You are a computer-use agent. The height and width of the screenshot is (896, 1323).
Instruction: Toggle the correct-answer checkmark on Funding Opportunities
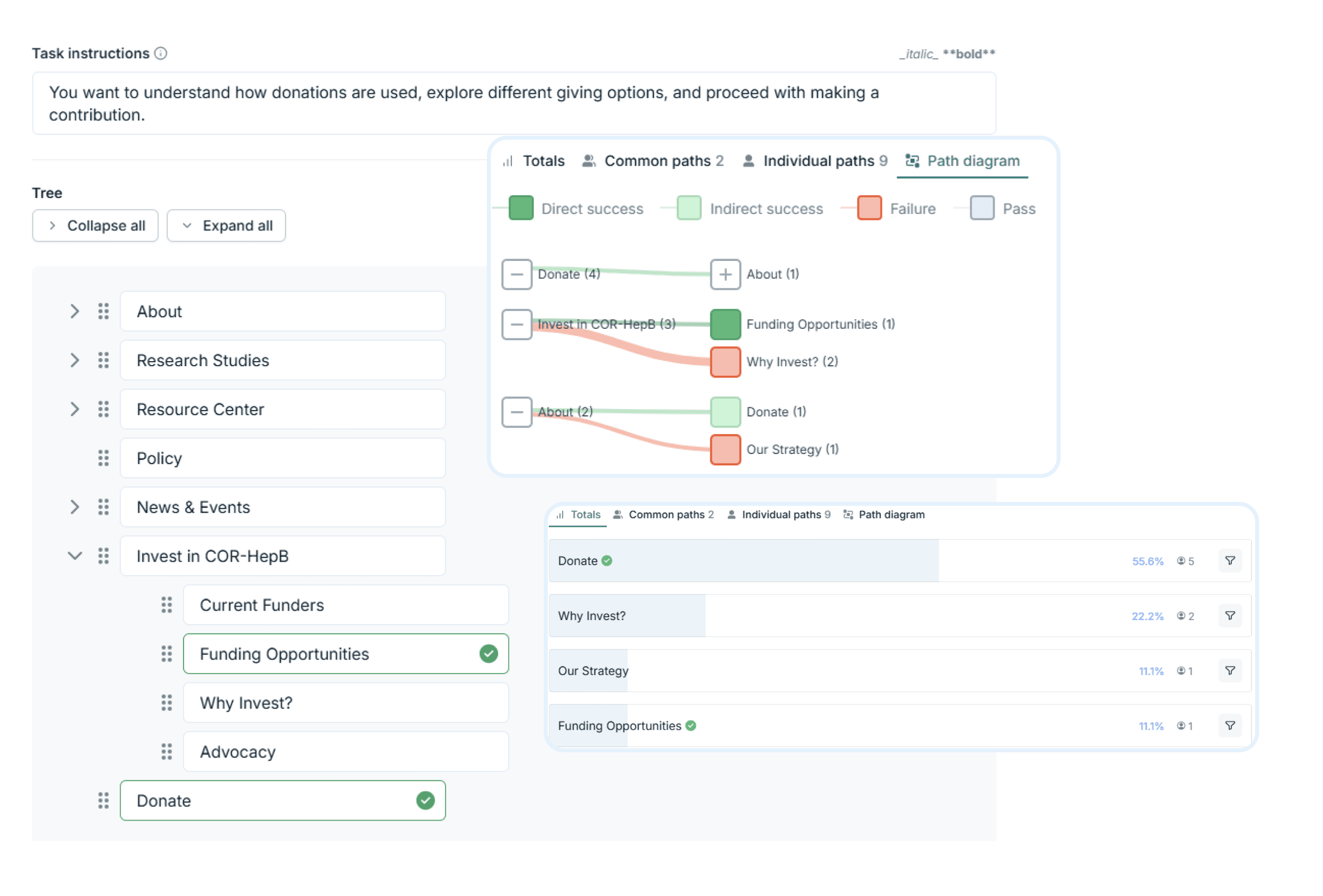488,654
